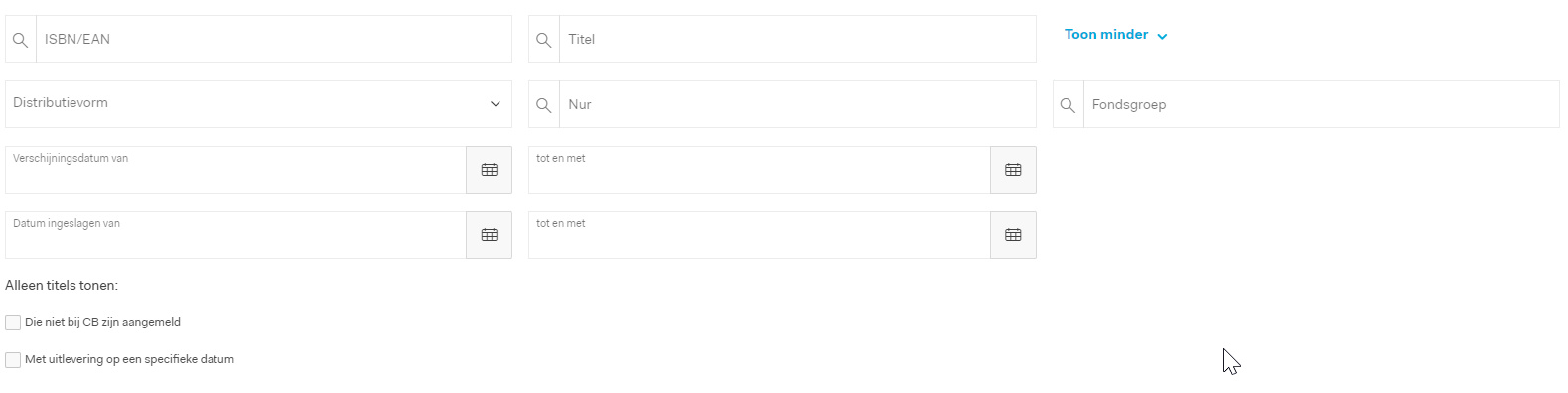This screenshot has width=1568, height=393.
Task: Click the magnifier icon by Fondsgroep
Action: [1068, 105]
